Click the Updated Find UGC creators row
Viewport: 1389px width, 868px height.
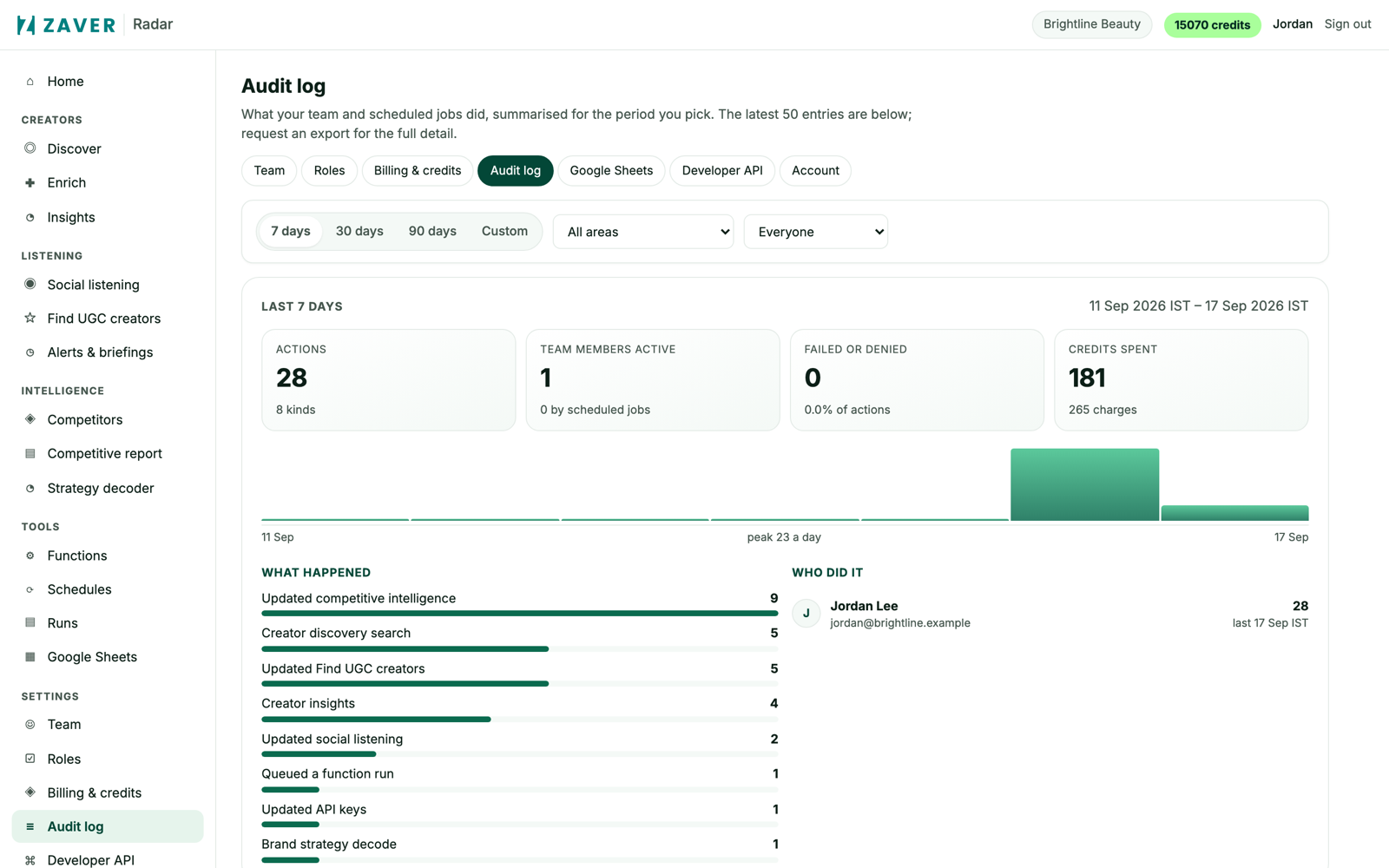tap(519, 674)
